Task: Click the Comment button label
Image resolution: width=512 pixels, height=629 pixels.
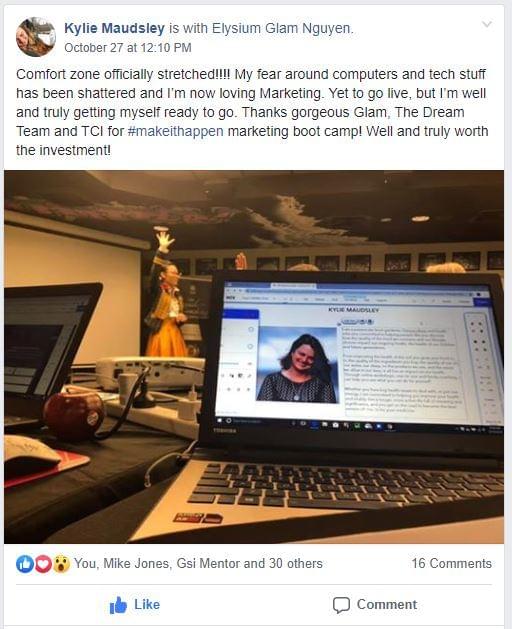Action: click(387, 605)
